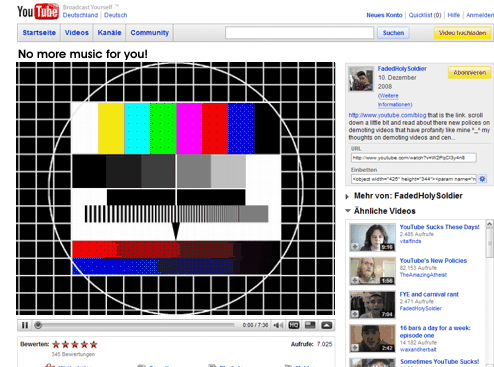Open 'YouTube's New Policies' thumbnail

pos(372,271)
